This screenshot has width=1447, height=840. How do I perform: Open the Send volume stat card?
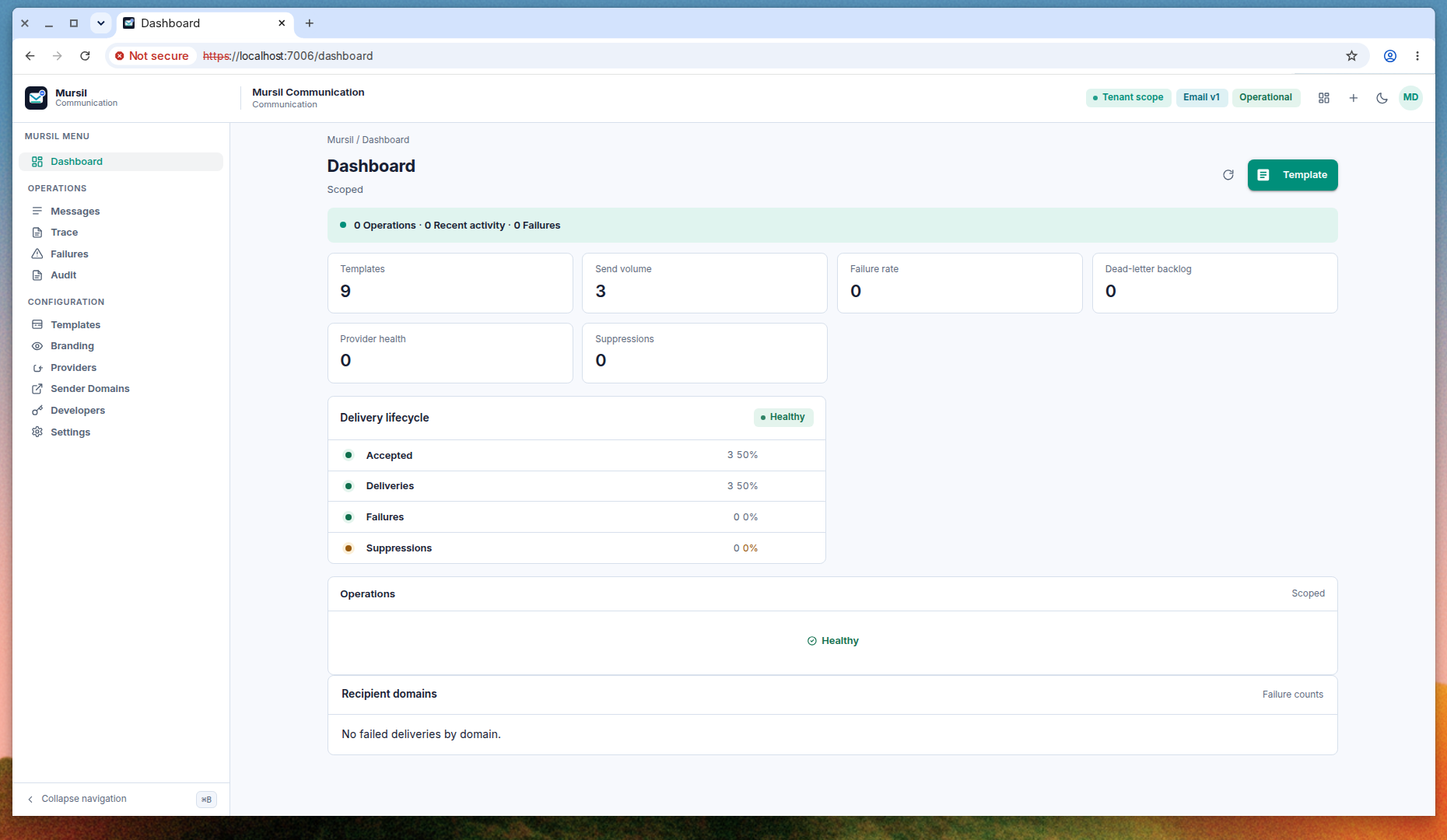pos(705,283)
